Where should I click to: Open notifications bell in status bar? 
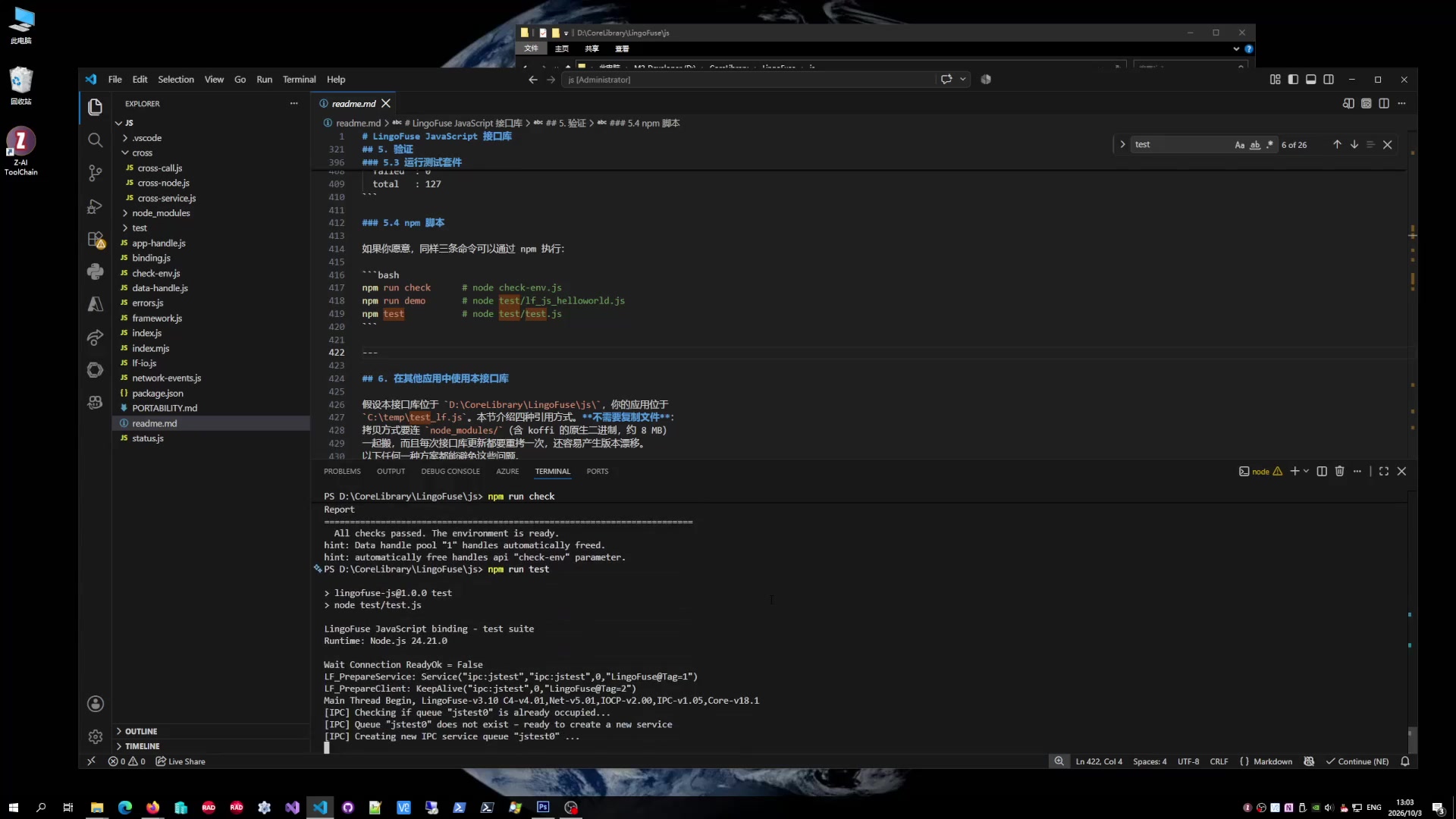point(1404,761)
